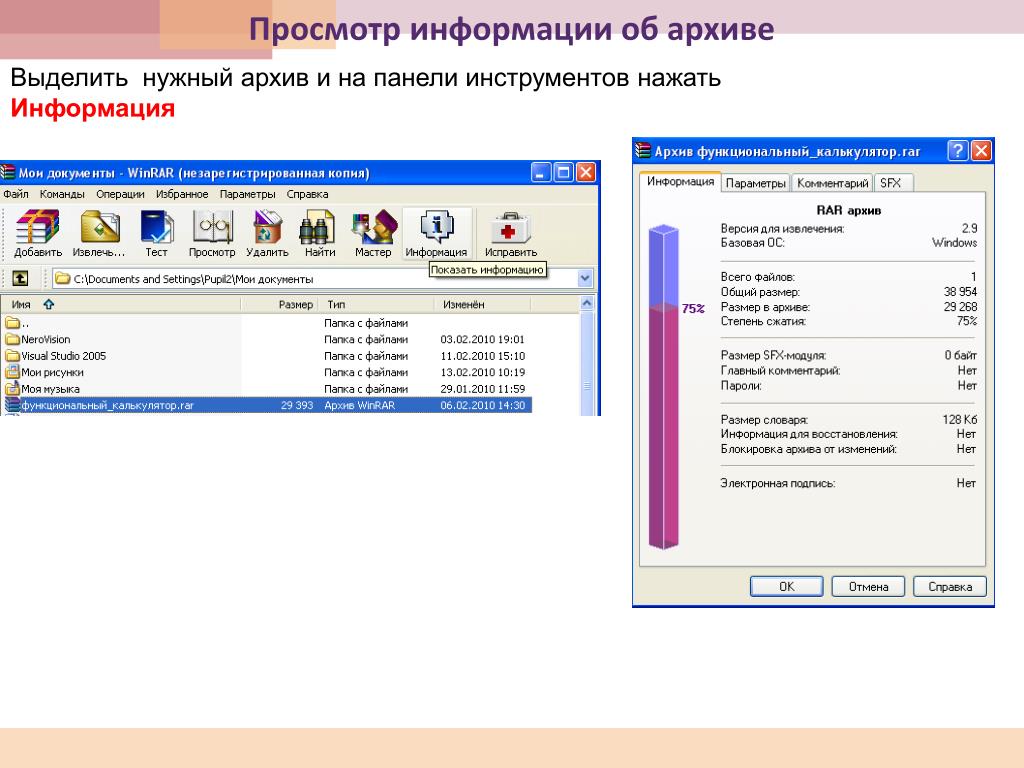Click the date 03.02.2010 19:01
The image size is (1024, 768).
482,339
